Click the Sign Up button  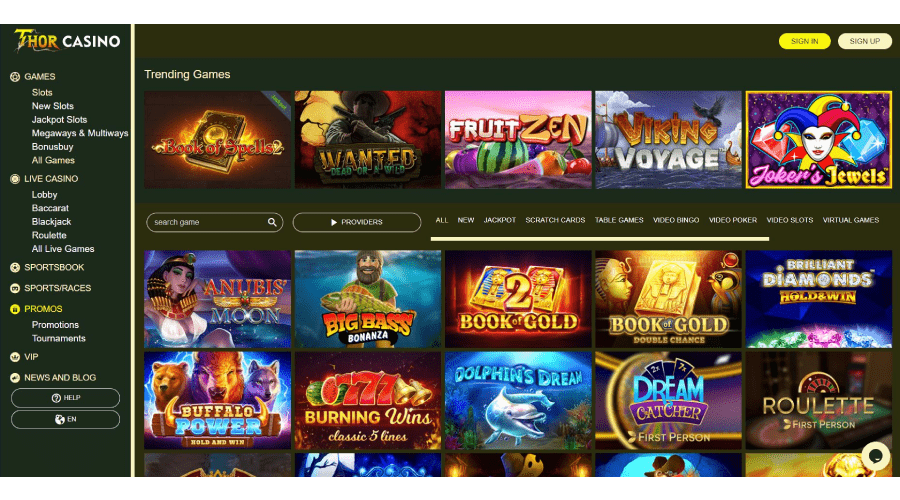[864, 41]
